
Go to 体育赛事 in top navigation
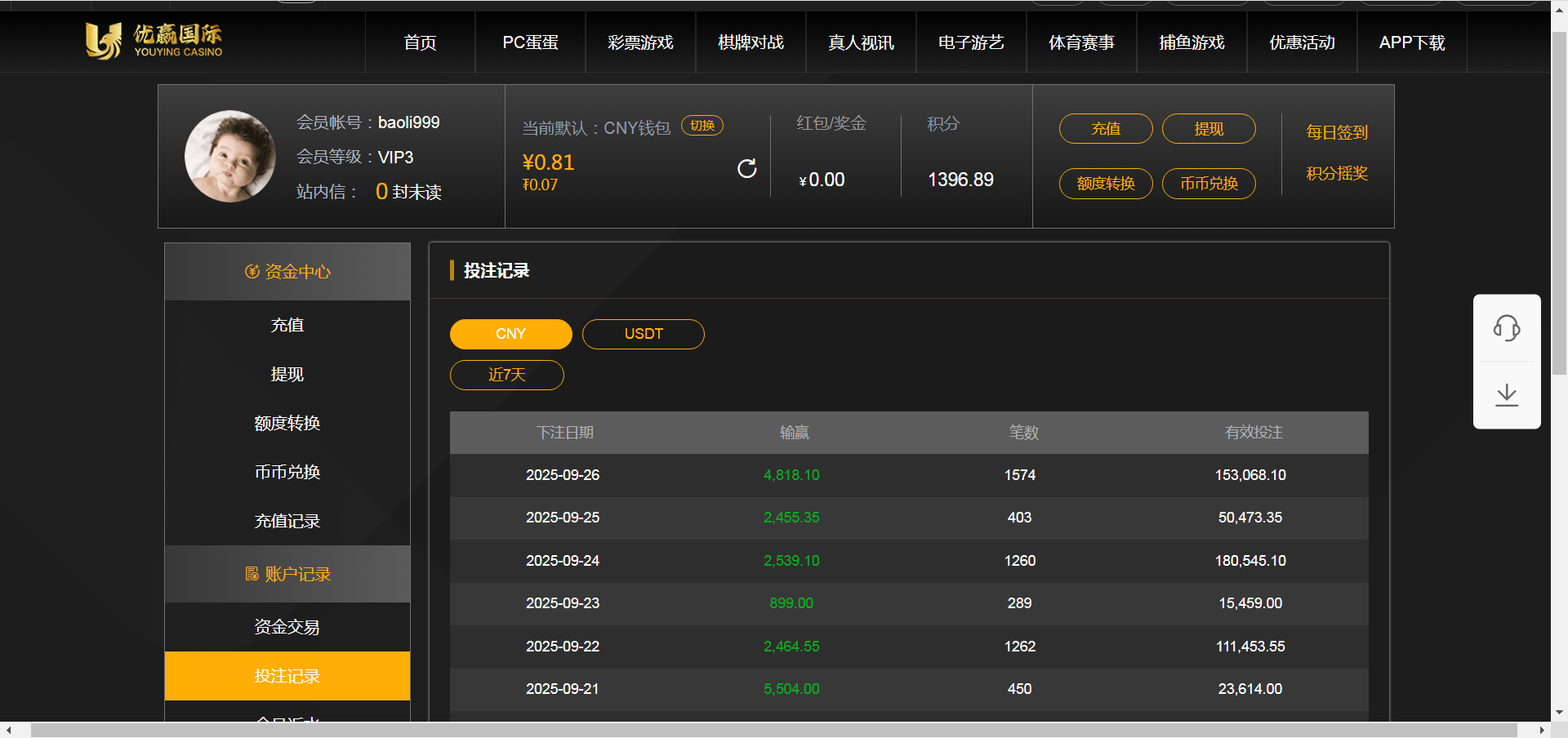pyautogui.click(x=1081, y=42)
